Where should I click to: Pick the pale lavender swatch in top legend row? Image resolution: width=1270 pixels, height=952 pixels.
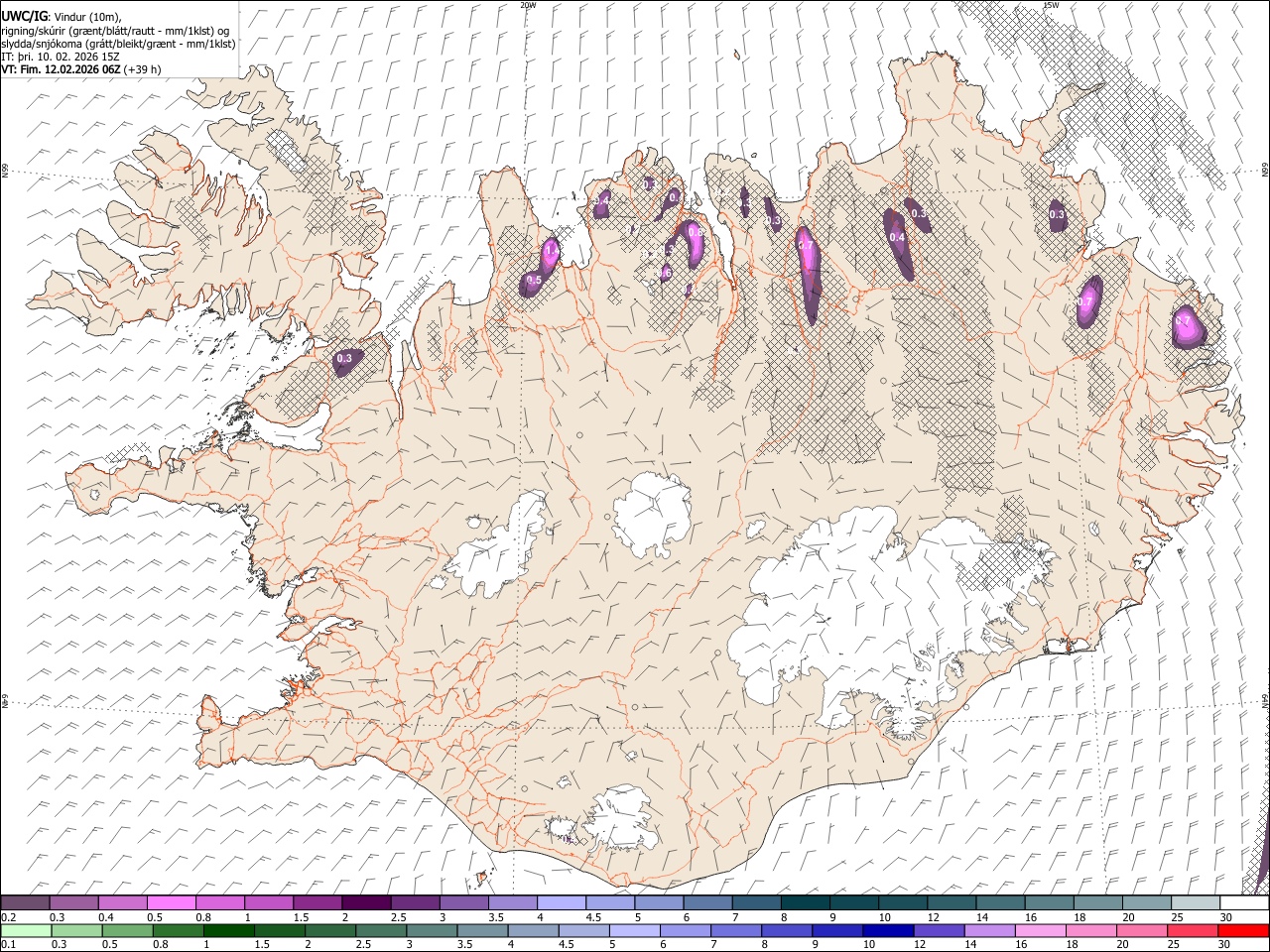point(561,903)
